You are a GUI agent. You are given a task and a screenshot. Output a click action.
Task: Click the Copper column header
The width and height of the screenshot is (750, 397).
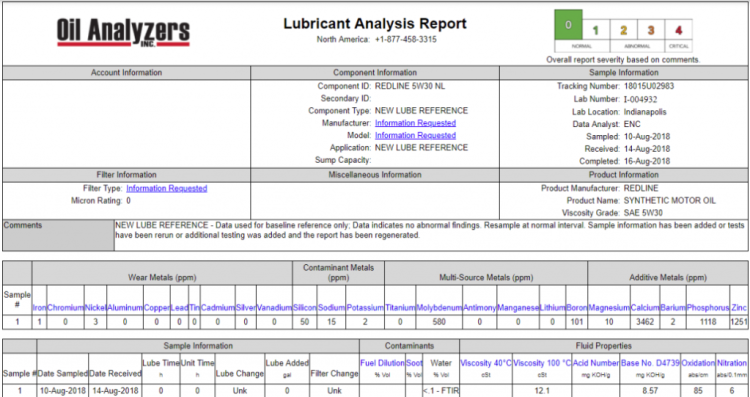(157, 308)
